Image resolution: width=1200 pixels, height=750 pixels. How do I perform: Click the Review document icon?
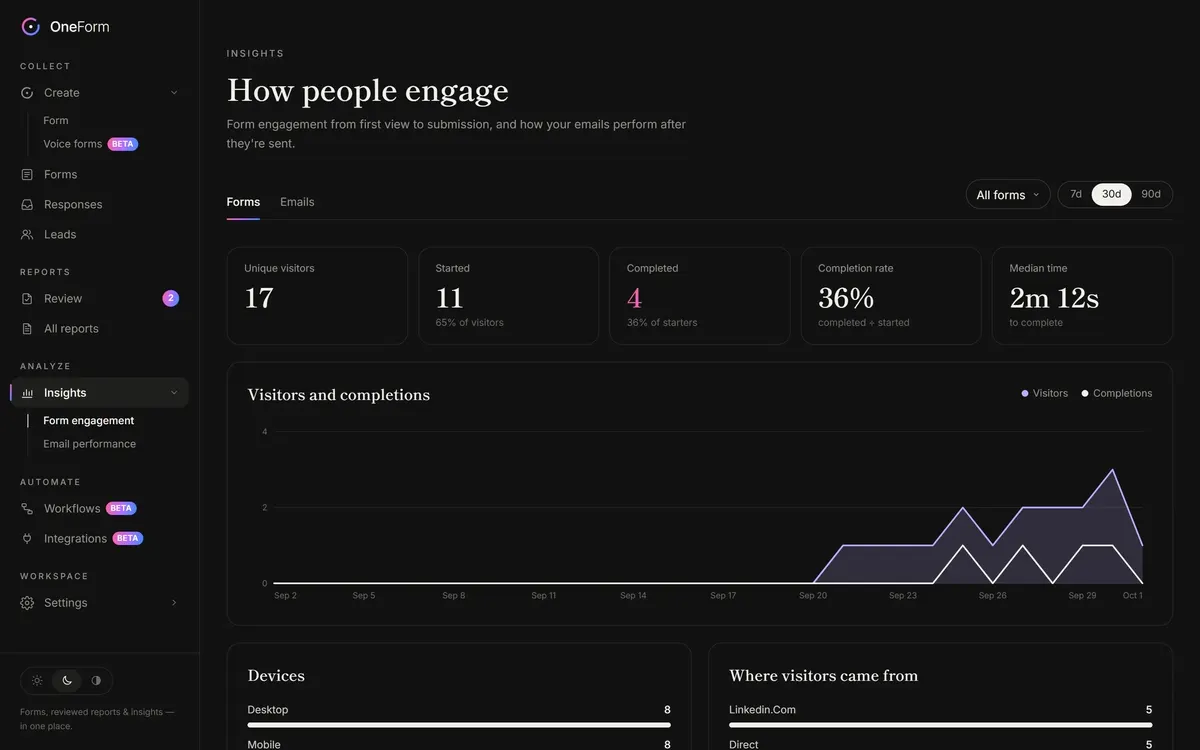coord(27,299)
